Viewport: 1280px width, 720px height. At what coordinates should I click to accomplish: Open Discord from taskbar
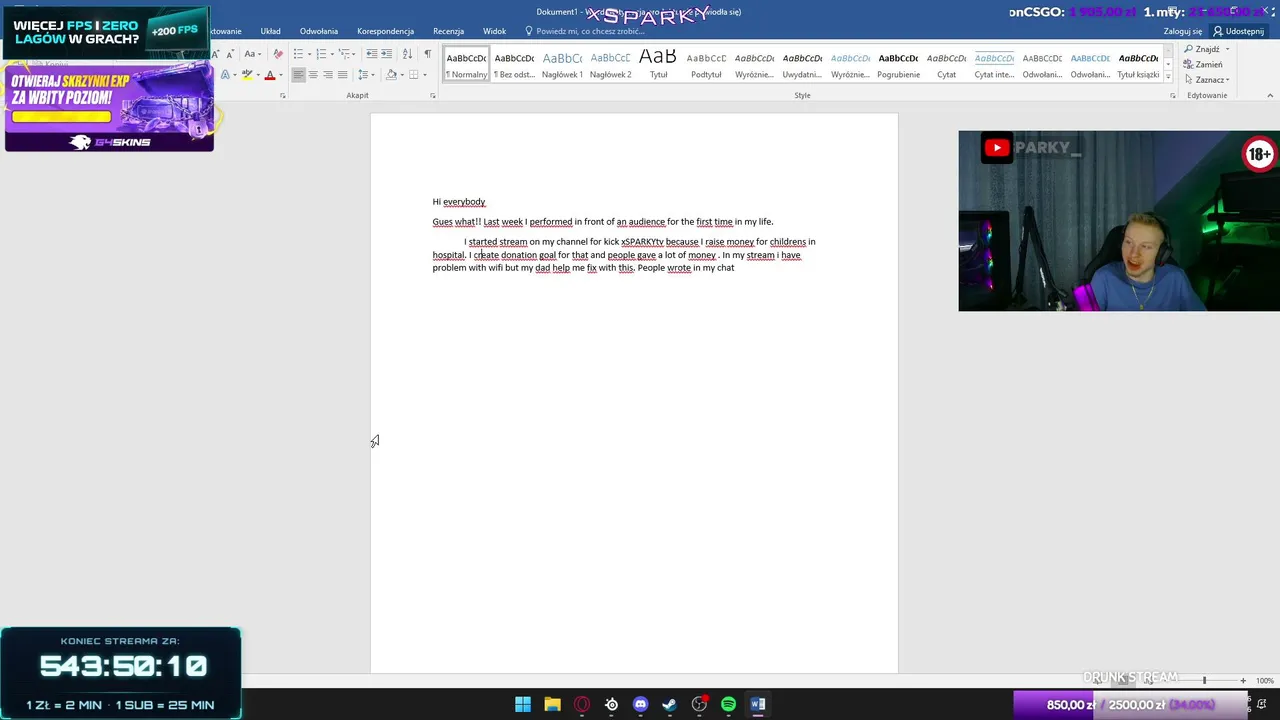(641, 704)
